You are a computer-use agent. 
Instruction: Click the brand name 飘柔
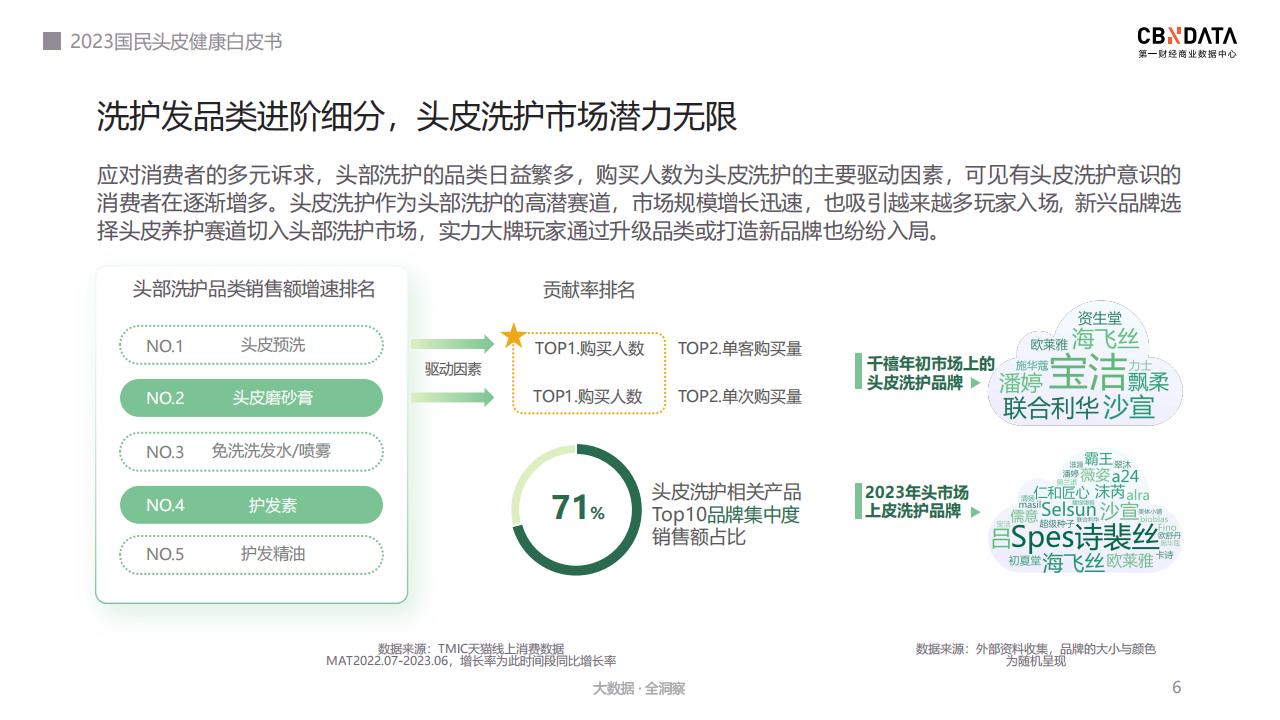point(1148,382)
